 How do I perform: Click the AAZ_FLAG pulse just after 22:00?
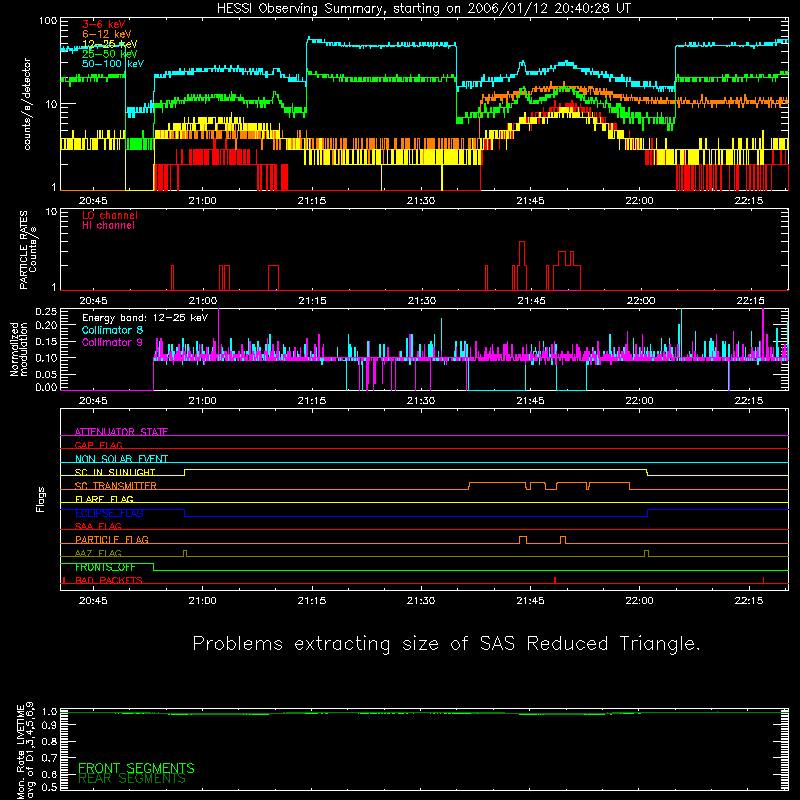pyautogui.click(x=646, y=554)
